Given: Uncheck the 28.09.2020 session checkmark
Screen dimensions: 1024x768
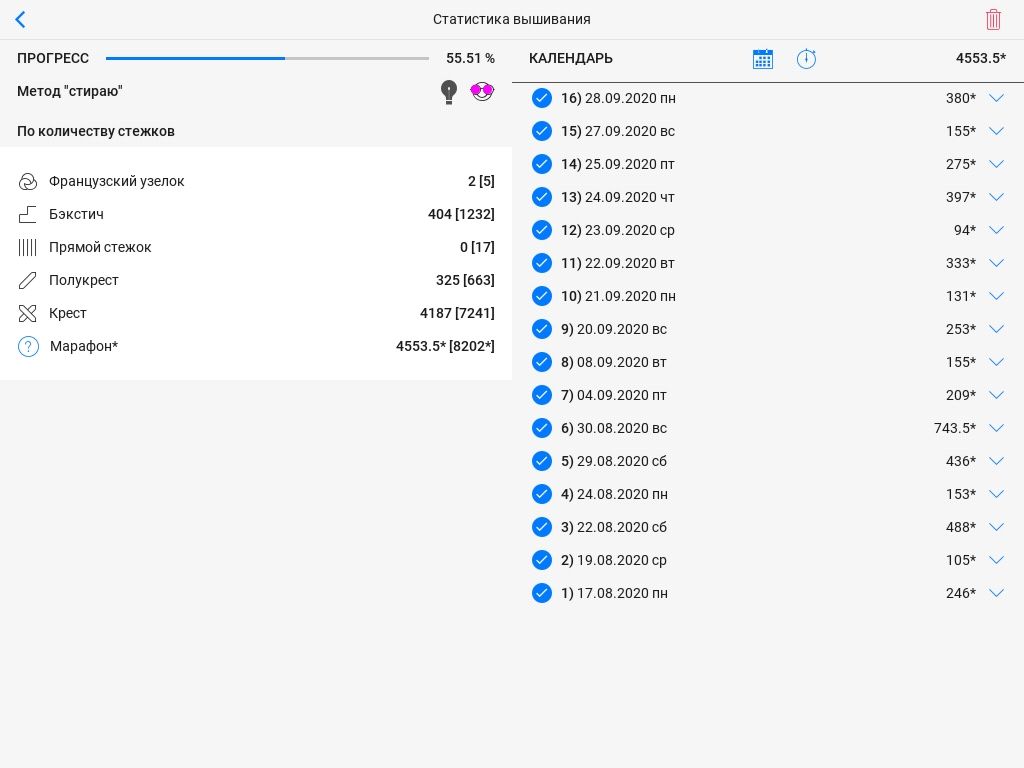Looking at the screenshot, I should 542,98.
